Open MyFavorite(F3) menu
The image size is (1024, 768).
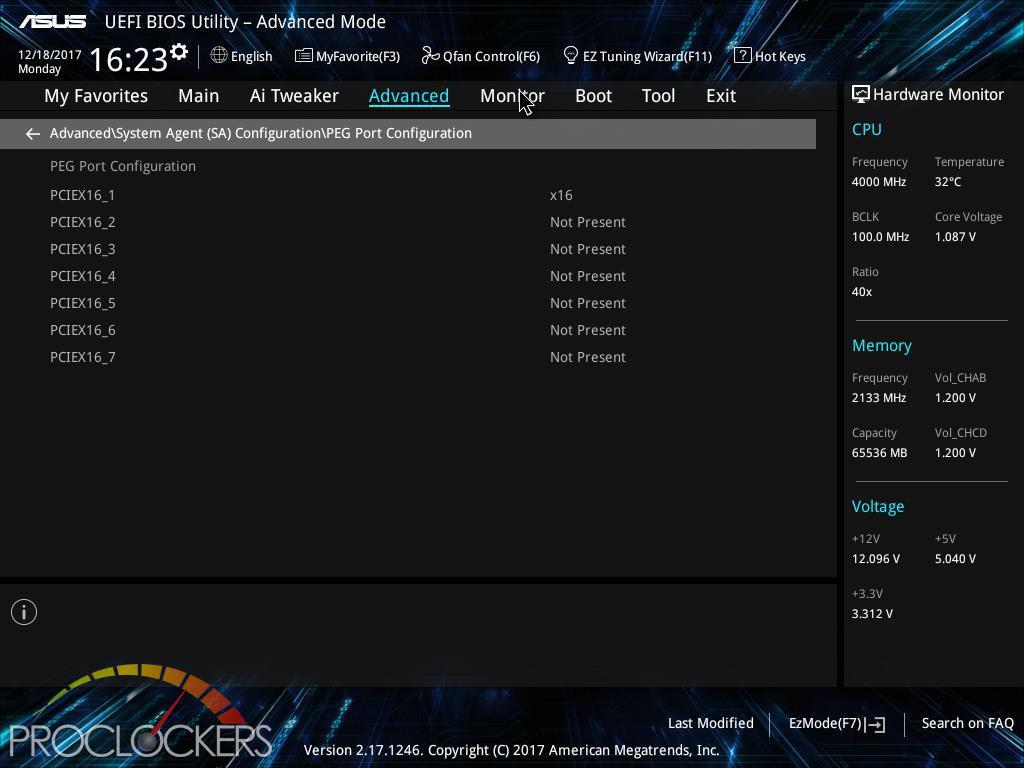(358, 57)
